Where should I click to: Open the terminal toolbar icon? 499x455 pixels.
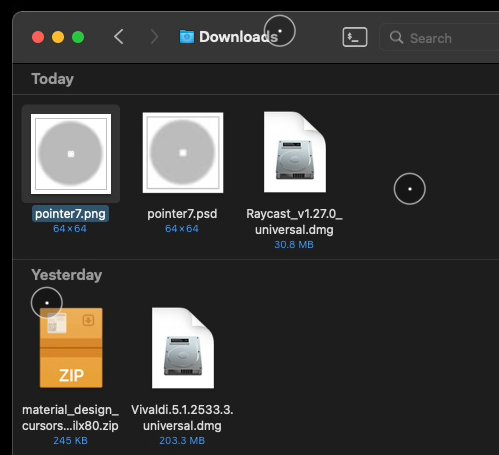tap(355, 37)
